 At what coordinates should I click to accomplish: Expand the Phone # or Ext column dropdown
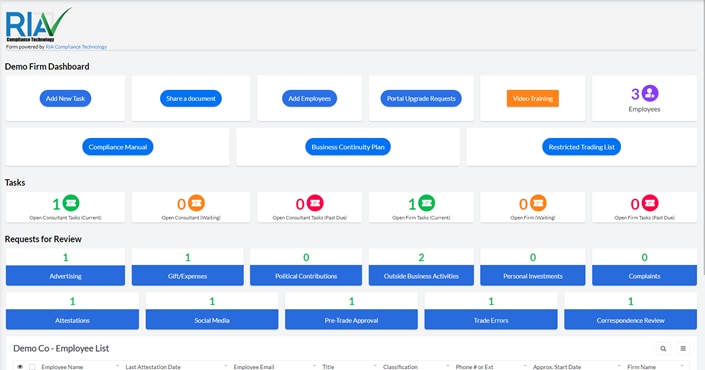[x=525, y=366]
